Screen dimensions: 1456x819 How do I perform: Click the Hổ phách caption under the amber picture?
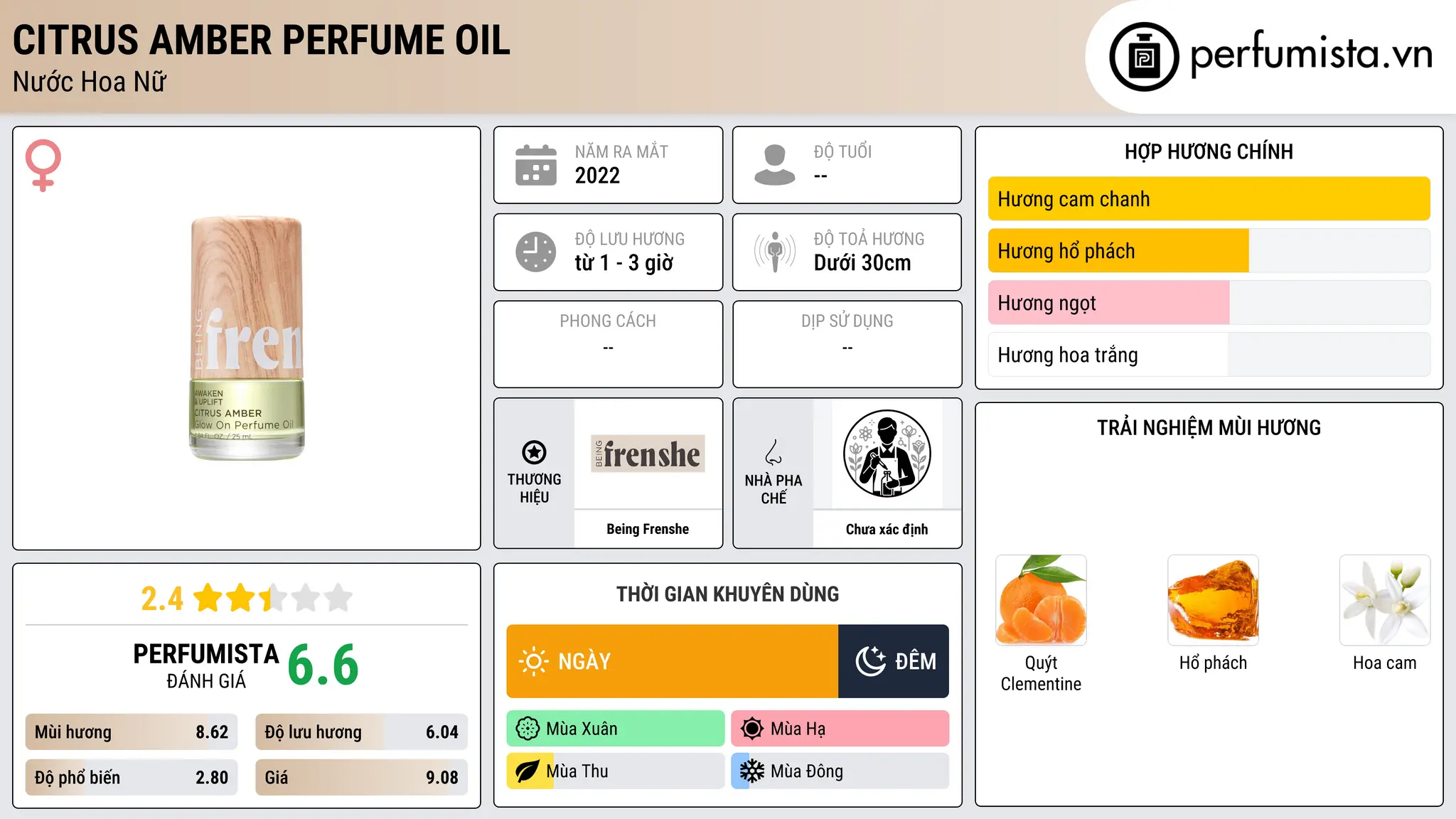(1213, 663)
